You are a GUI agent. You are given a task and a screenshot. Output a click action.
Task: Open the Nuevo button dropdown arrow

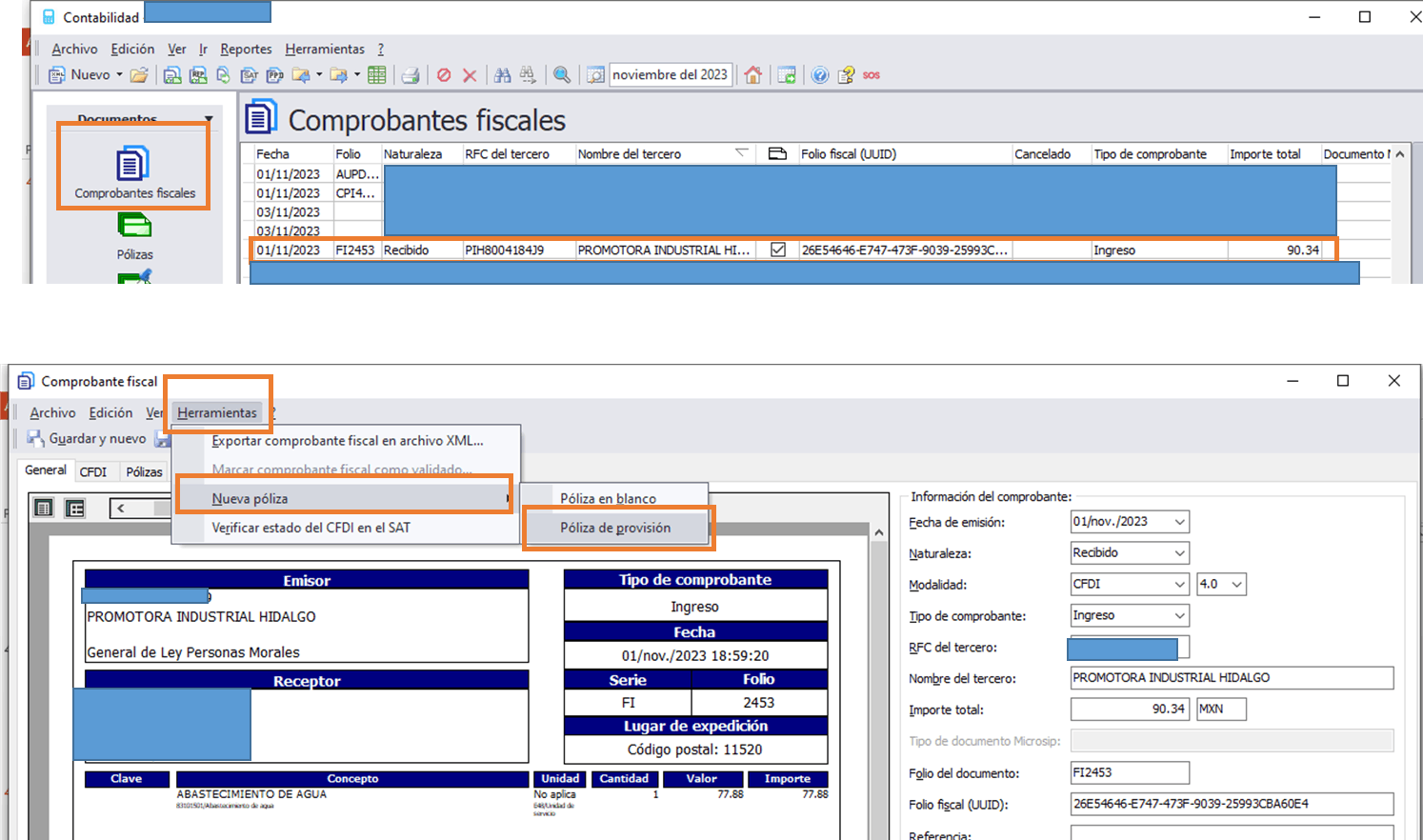119,75
